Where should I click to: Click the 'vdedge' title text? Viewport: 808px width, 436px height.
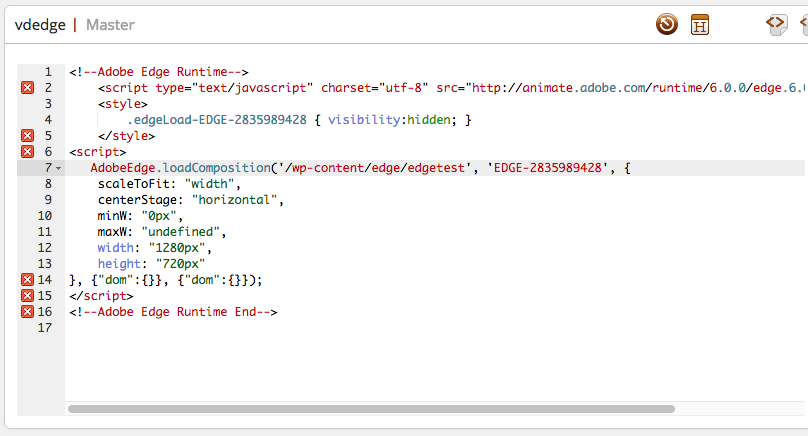tap(40, 25)
